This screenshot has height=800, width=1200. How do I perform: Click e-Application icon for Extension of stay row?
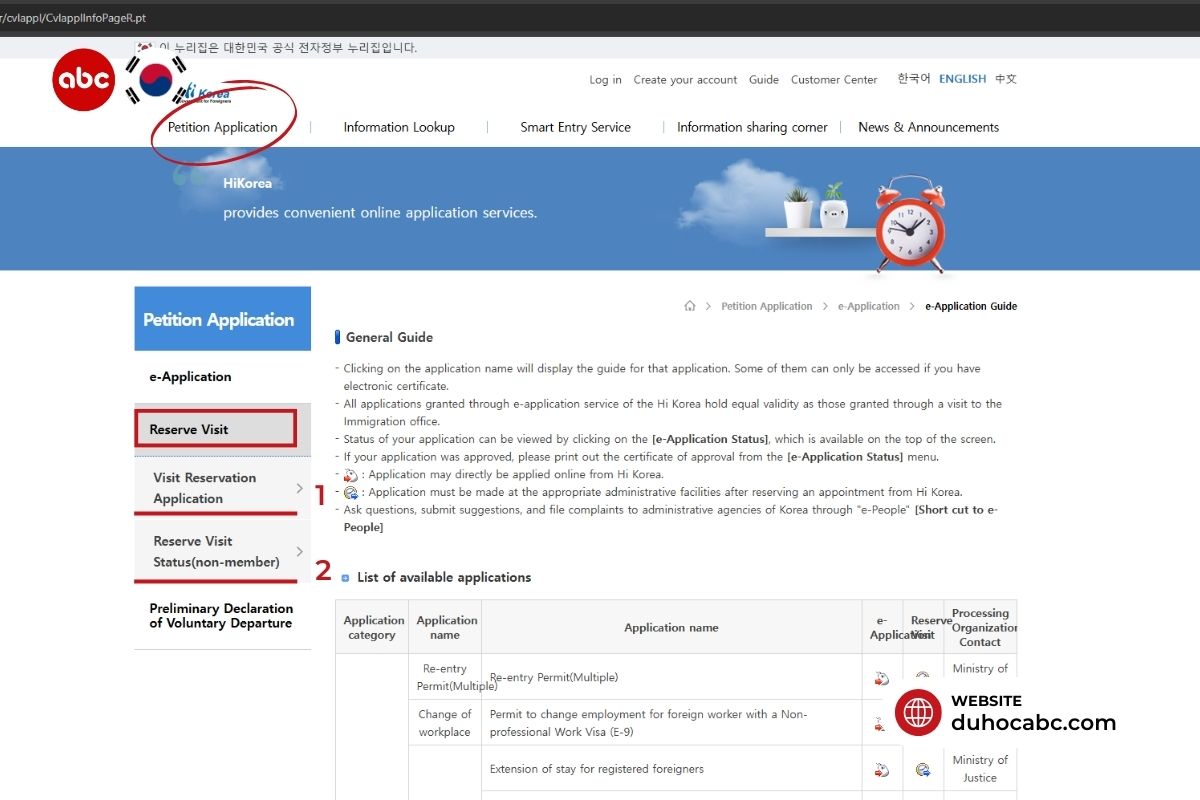click(x=882, y=769)
